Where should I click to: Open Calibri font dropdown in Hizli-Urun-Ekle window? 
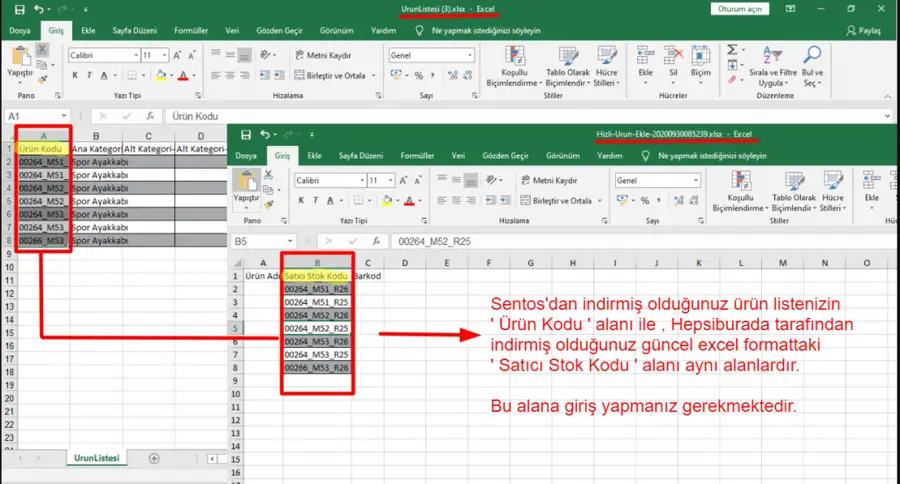coord(362,180)
